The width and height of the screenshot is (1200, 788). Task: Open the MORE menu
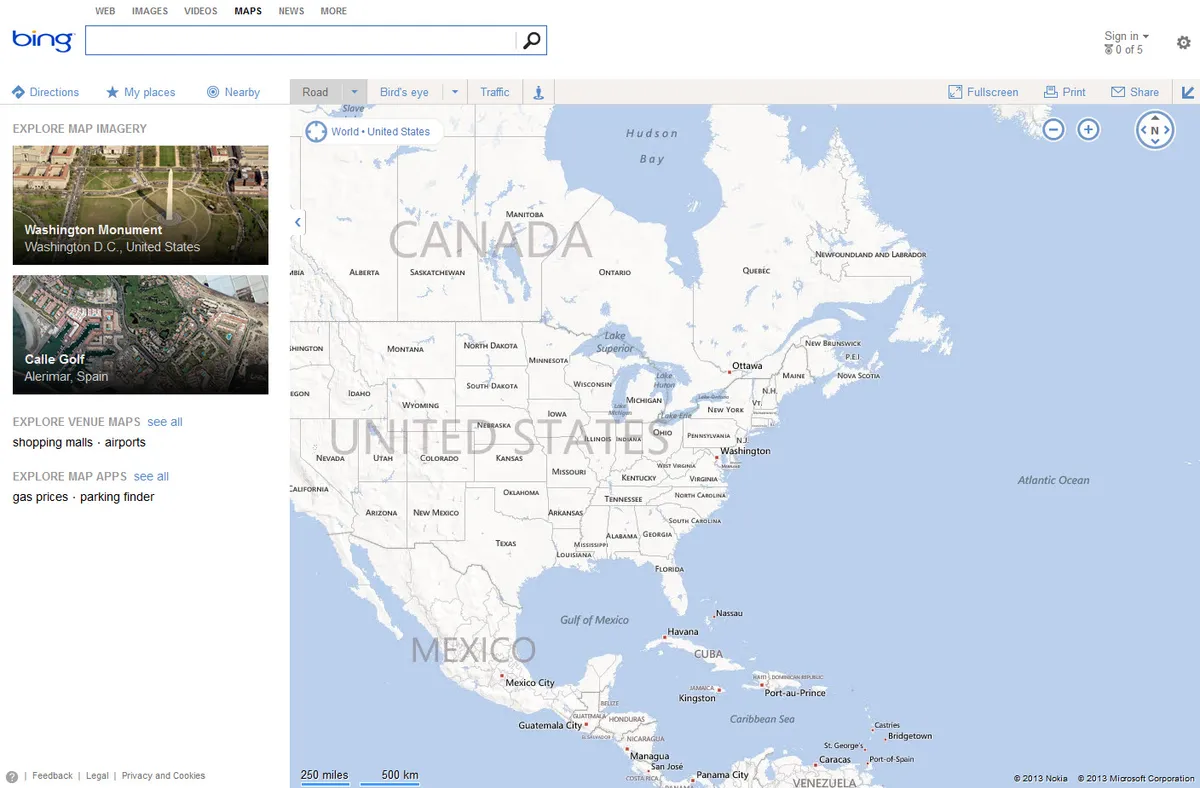333,11
